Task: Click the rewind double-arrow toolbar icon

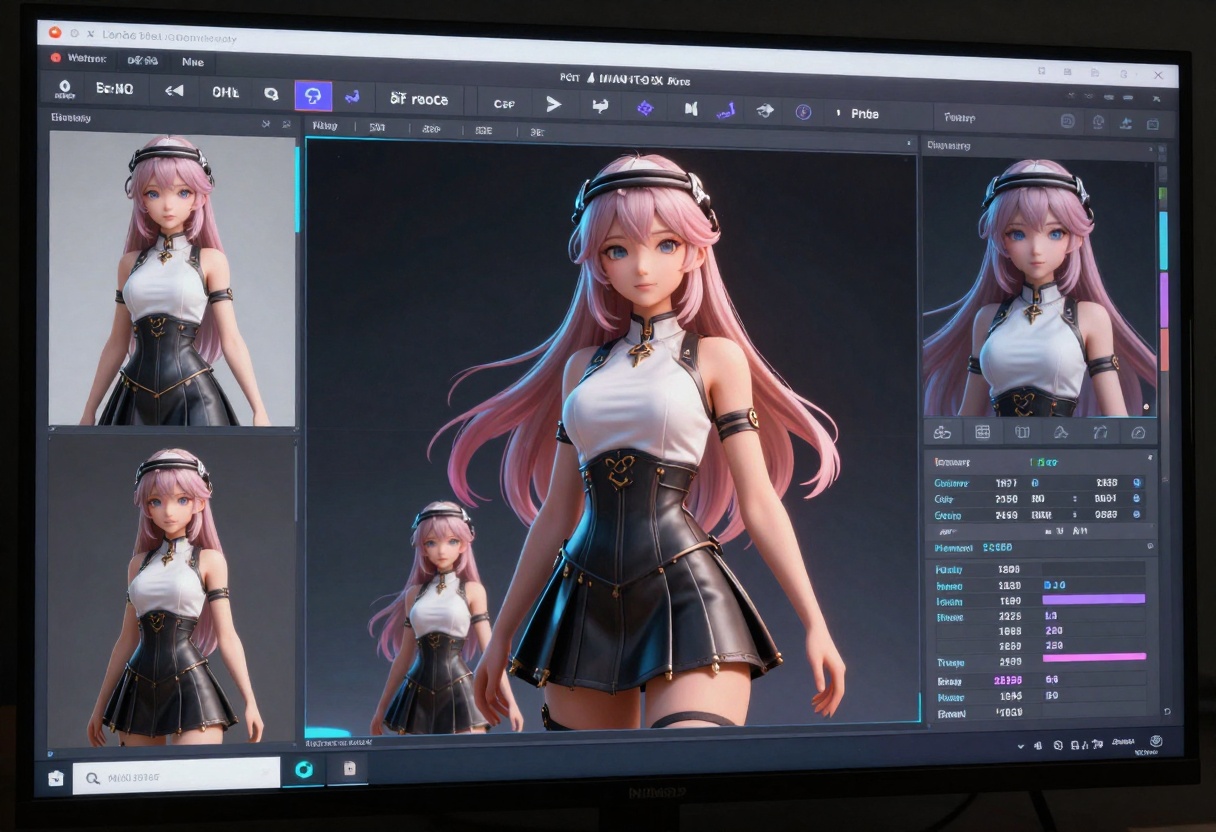Action: tap(174, 91)
